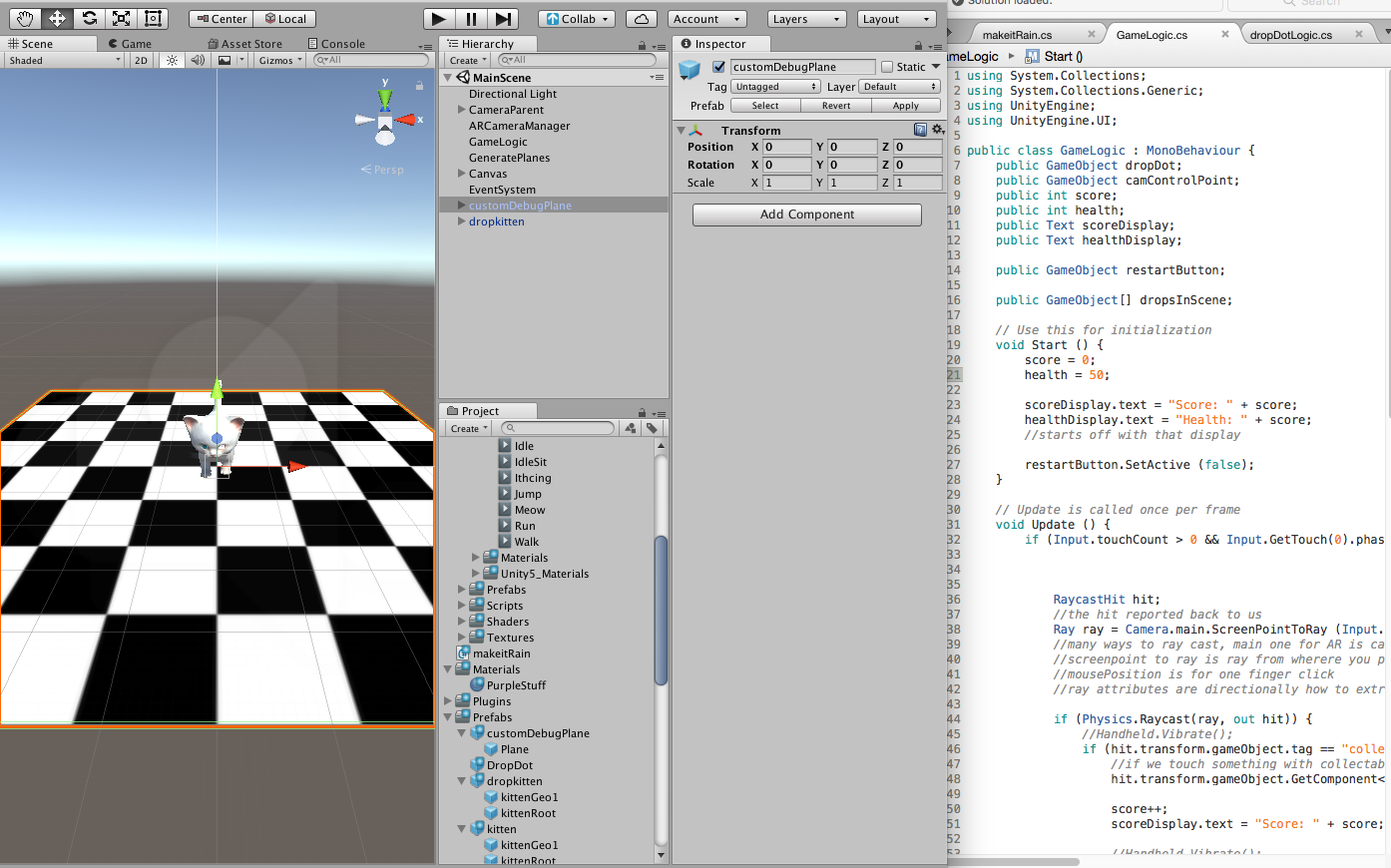Select the Move tool
Image resolution: width=1391 pixels, height=868 pixels.
pos(57,18)
